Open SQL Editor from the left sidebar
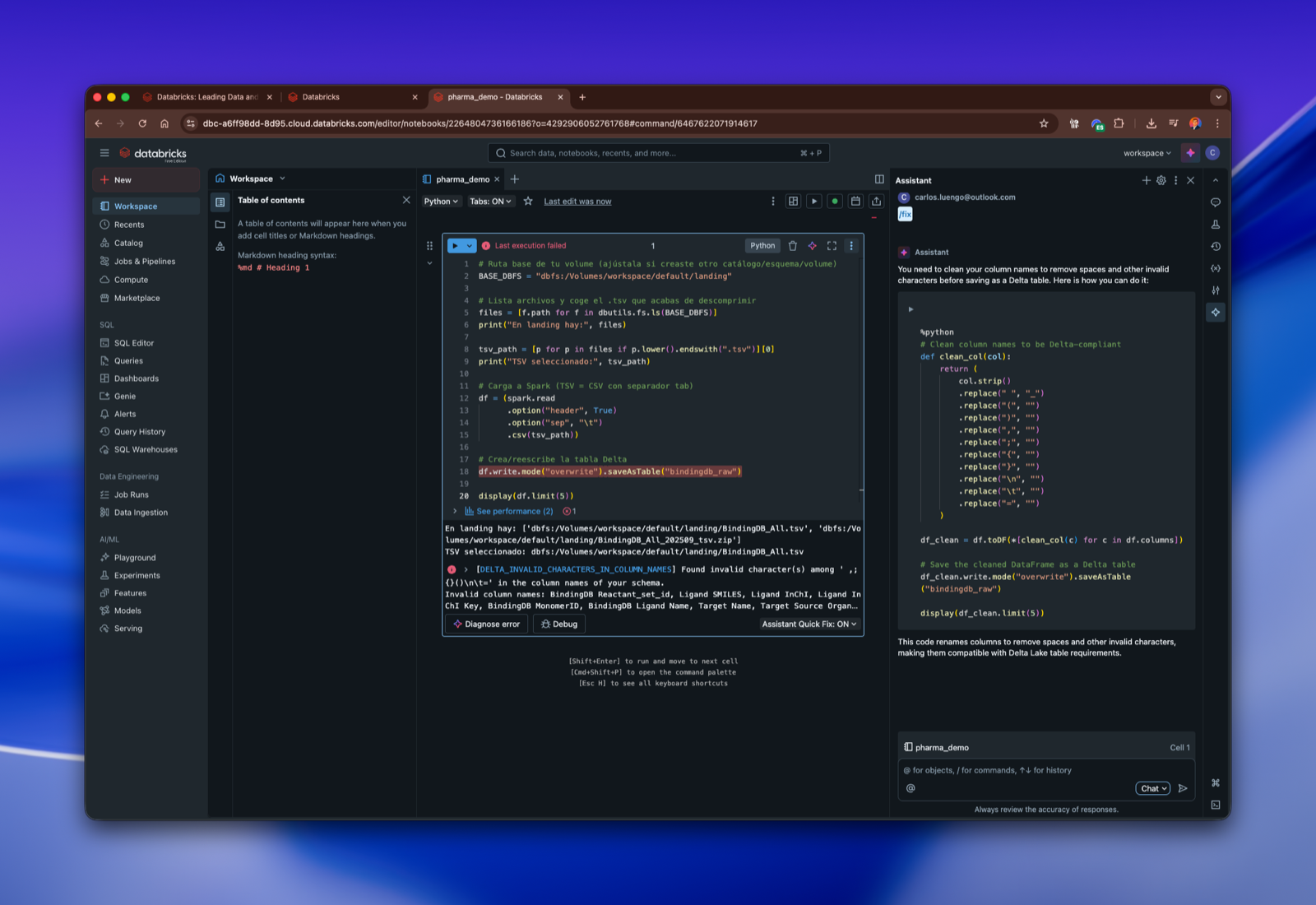Image resolution: width=1316 pixels, height=905 pixels. tap(132, 343)
